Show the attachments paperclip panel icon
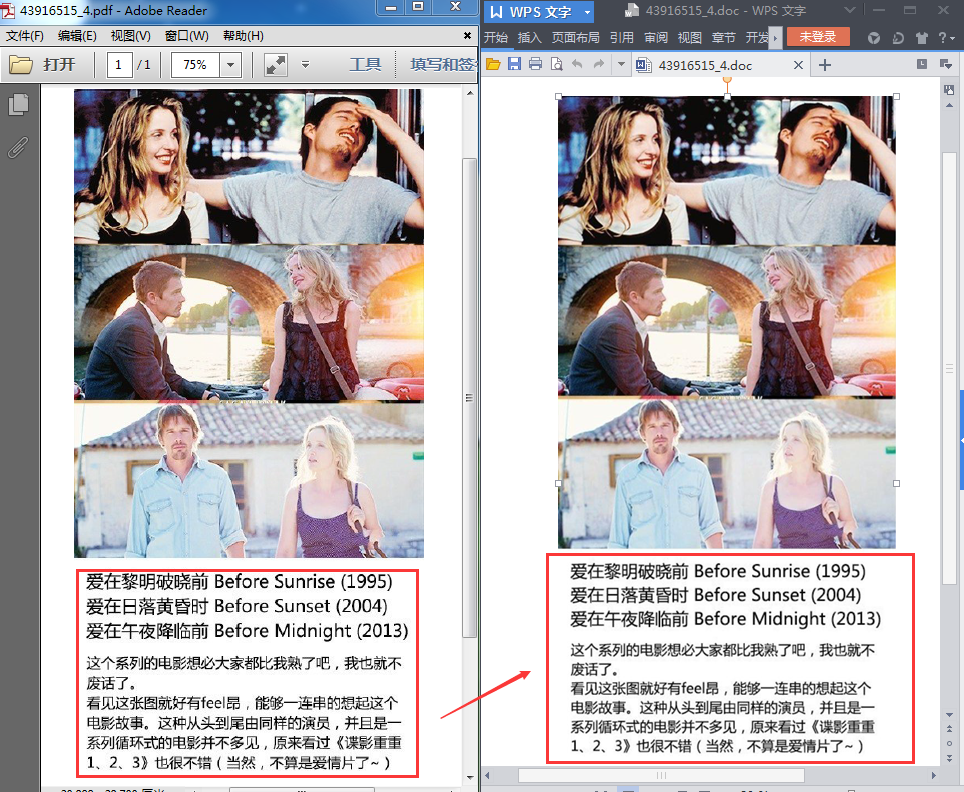 (18, 148)
